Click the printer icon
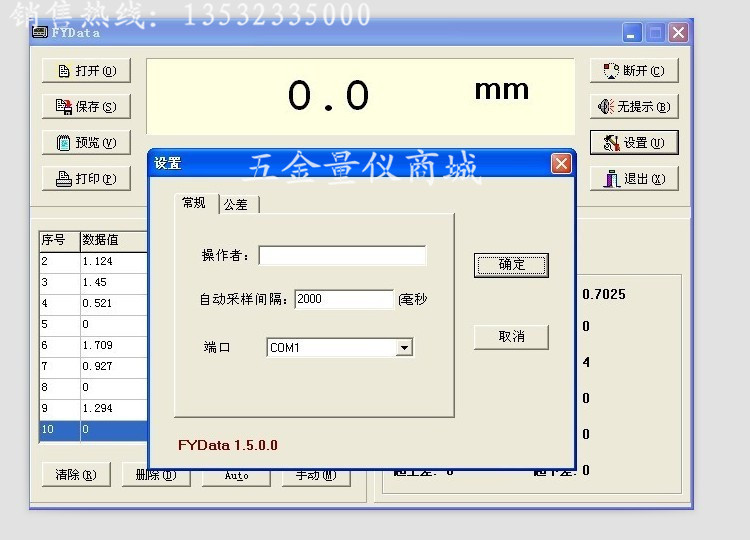 tap(64, 179)
